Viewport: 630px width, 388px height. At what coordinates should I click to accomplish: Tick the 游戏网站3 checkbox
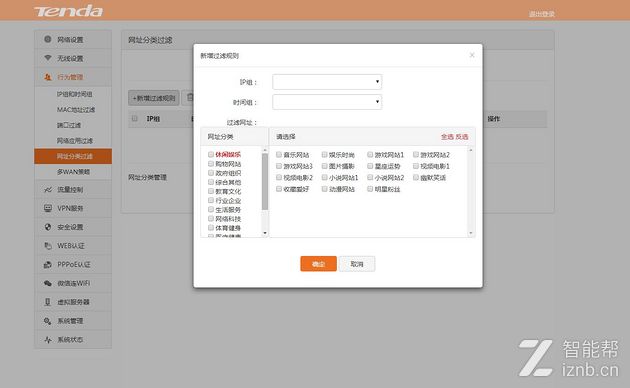[x=279, y=166]
